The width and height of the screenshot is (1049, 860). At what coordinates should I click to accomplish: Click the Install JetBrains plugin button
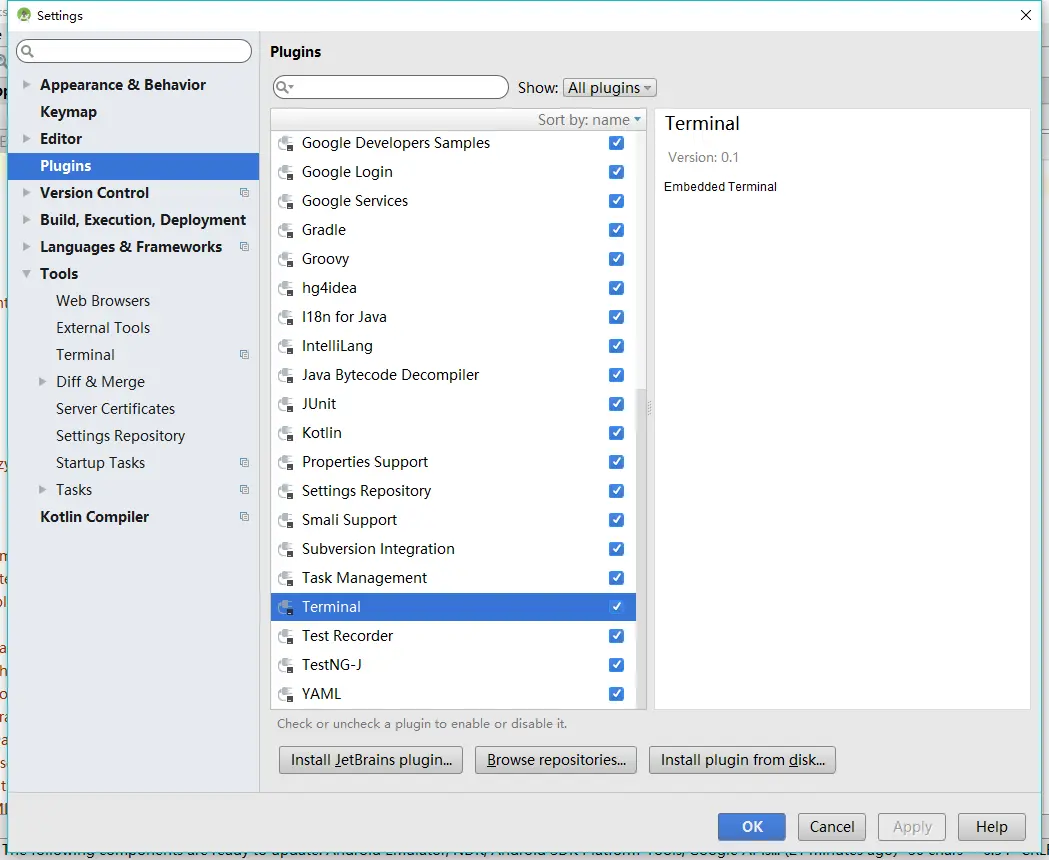coord(371,760)
